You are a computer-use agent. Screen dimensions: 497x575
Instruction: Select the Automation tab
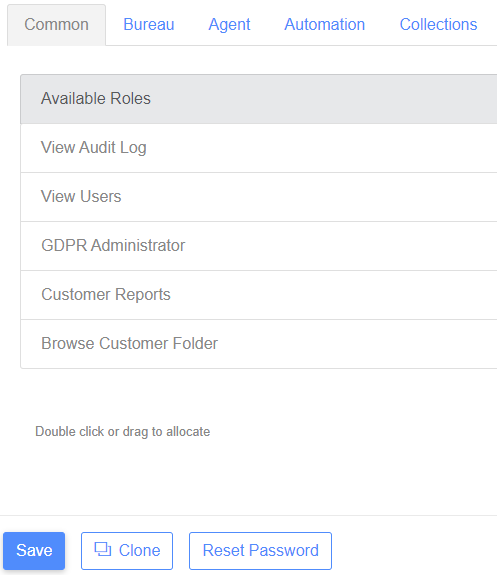point(325,25)
